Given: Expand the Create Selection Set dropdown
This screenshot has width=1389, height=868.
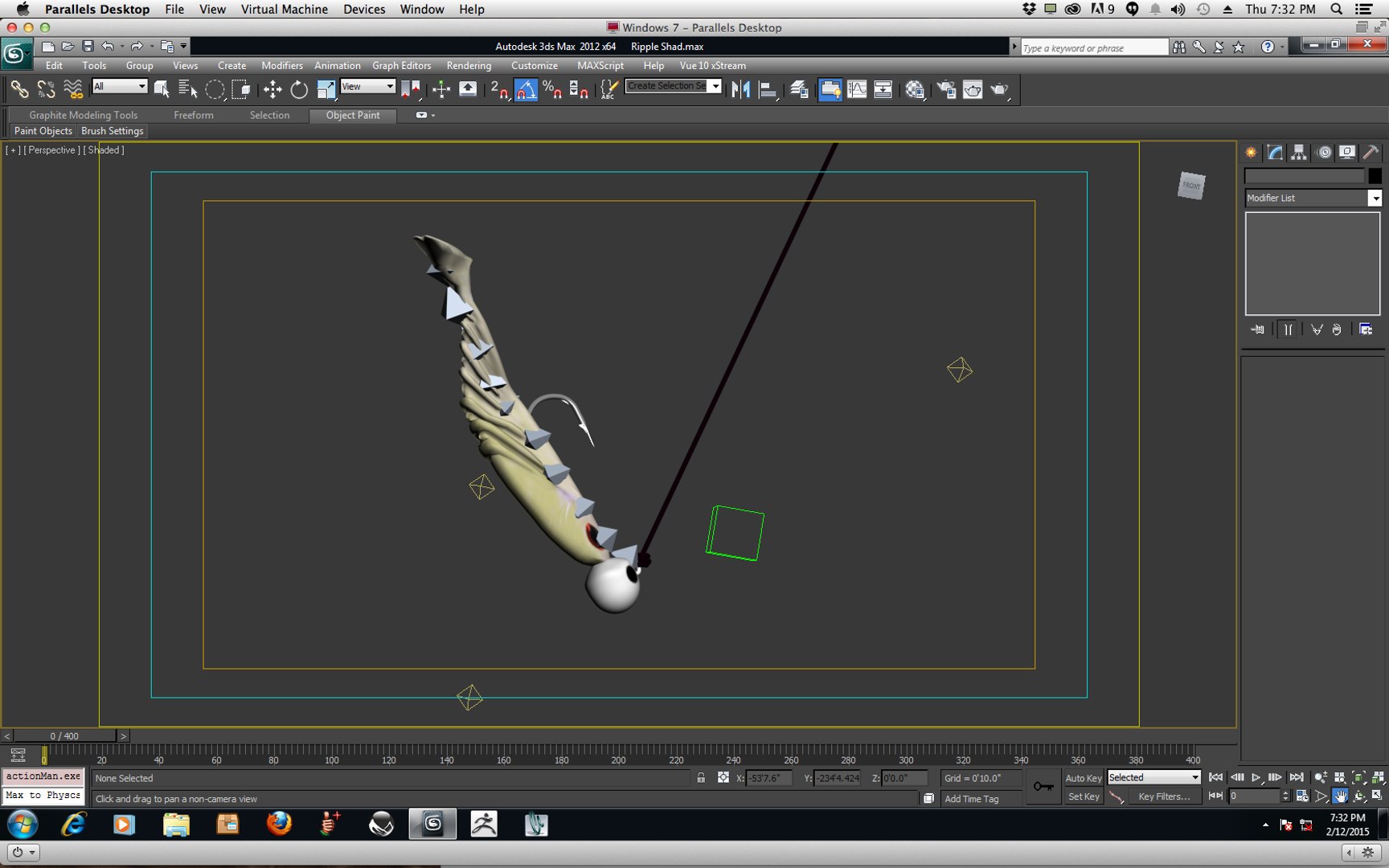Looking at the screenshot, I should [715, 86].
